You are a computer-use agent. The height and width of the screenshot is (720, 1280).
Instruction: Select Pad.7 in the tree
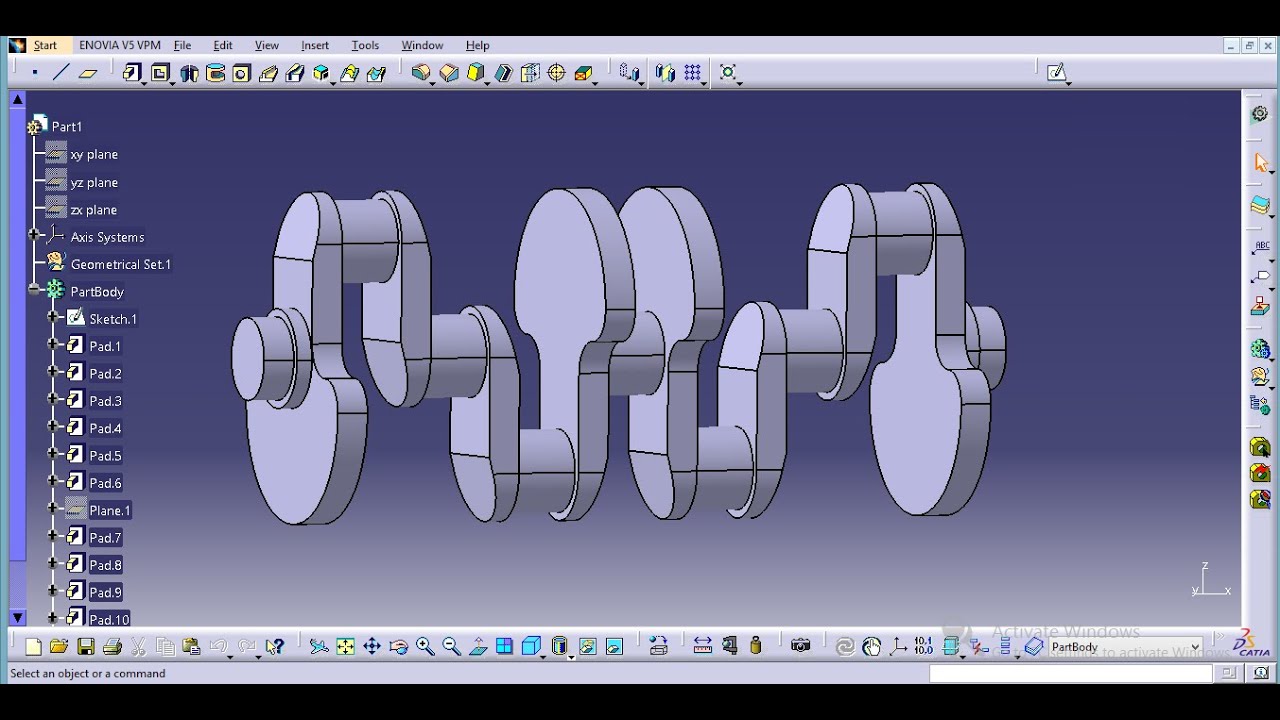[105, 538]
